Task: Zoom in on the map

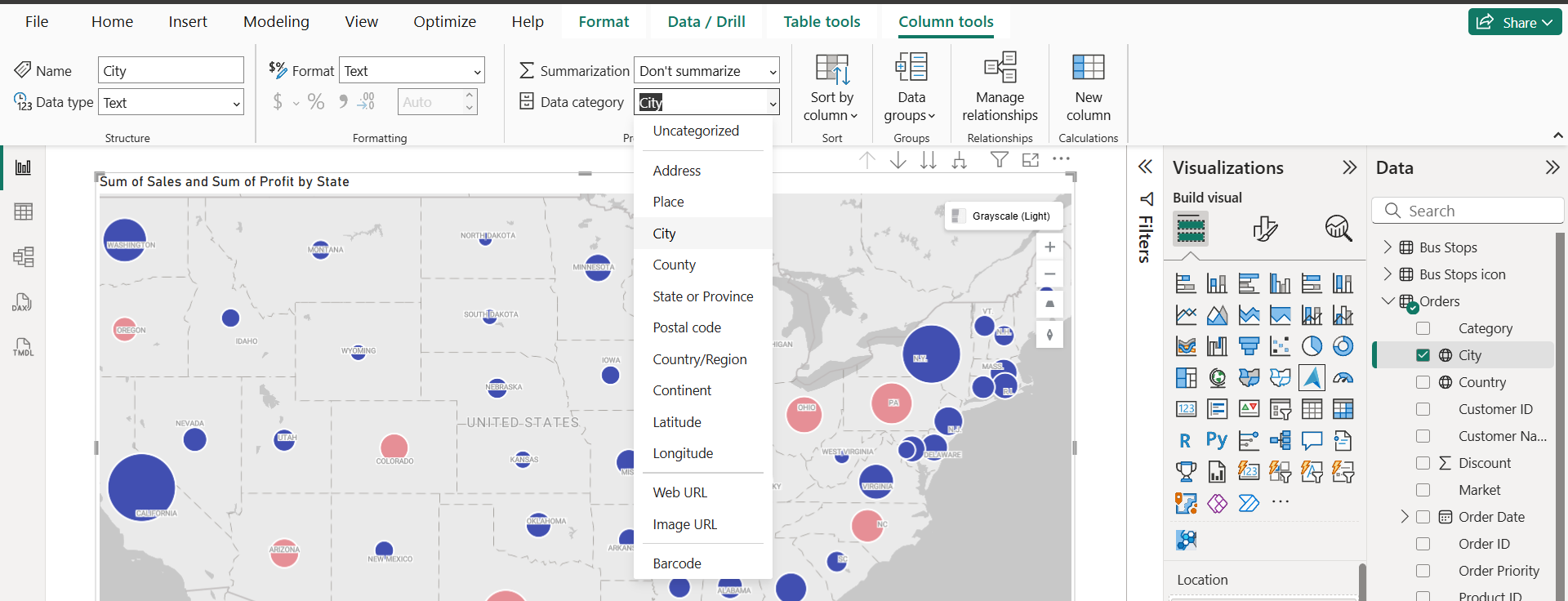Action: pos(1049,247)
